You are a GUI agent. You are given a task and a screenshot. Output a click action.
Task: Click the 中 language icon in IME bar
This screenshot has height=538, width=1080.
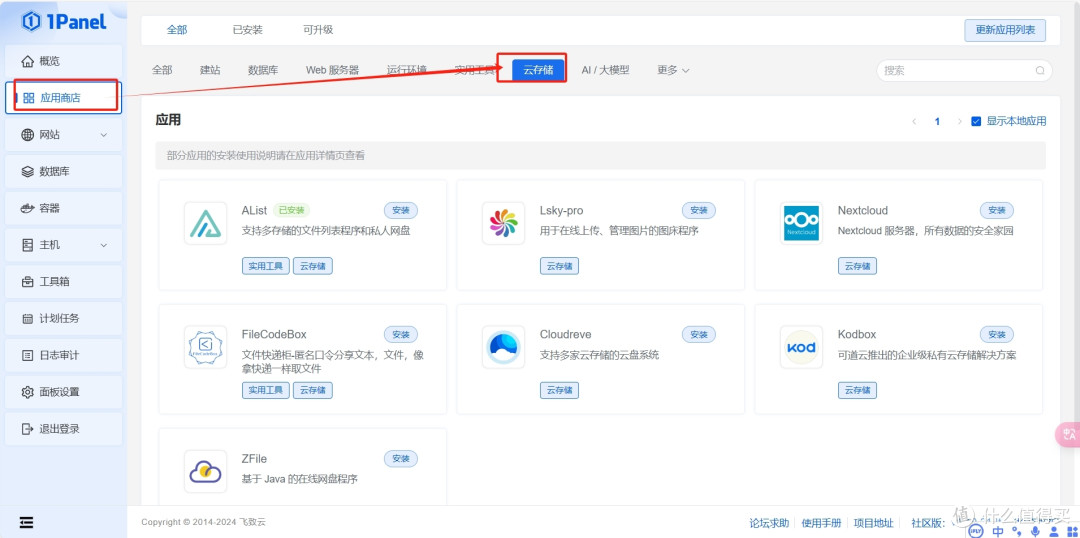pyautogui.click(x=998, y=531)
